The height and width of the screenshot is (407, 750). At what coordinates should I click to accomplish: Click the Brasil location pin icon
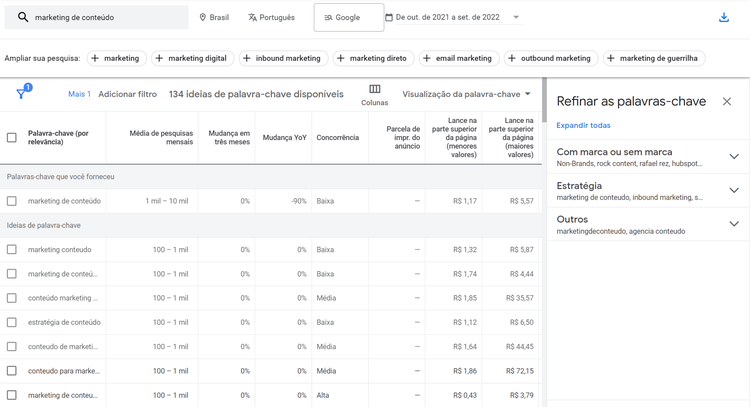[x=203, y=17]
